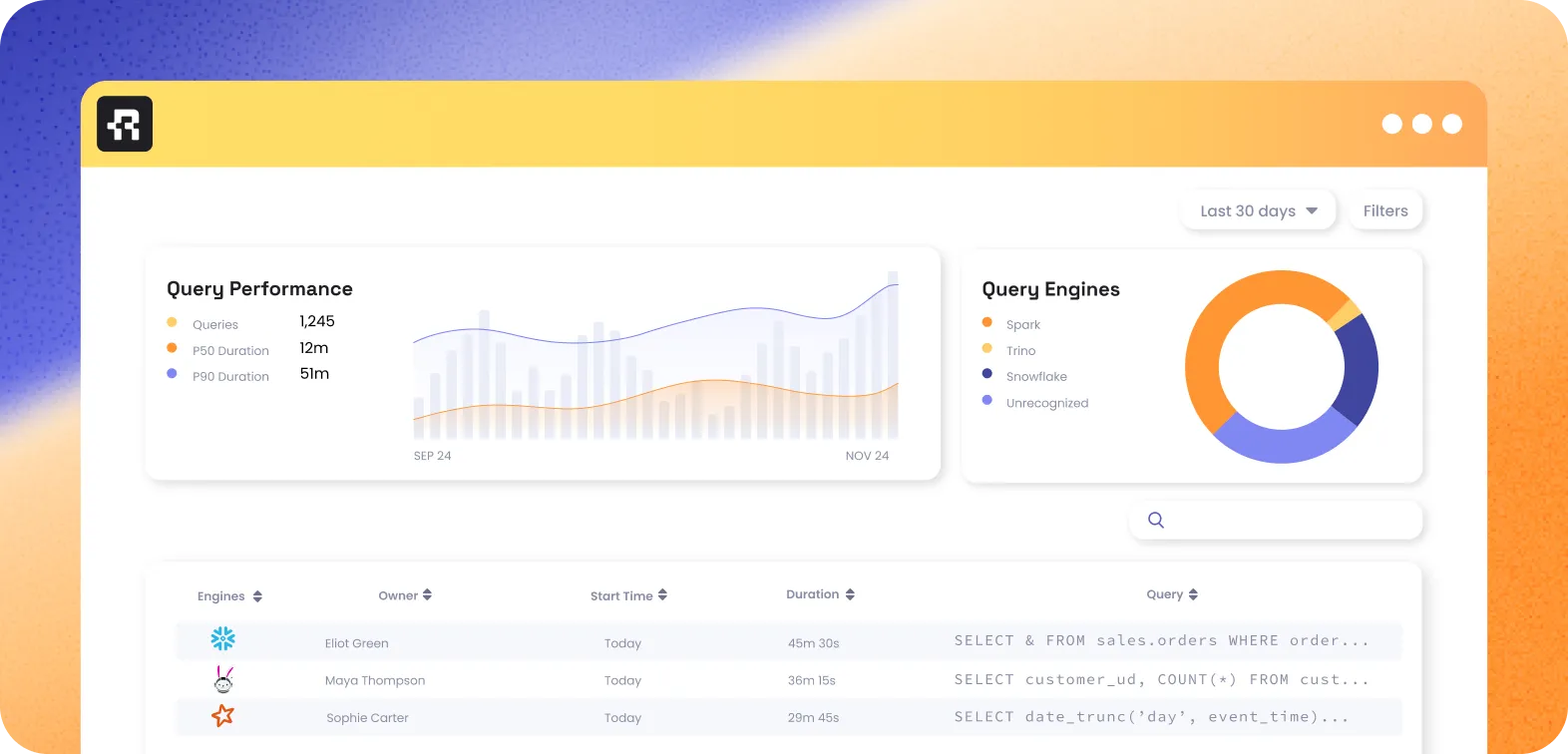Sort the table by Owner column arrows

click(x=427, y=594)
